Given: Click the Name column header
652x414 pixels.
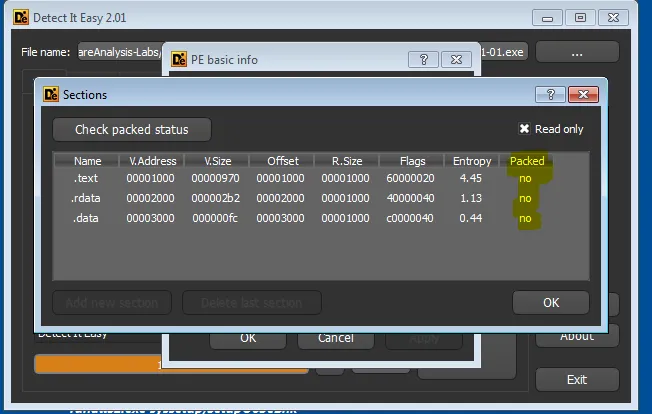Looking at the screenshot, I should pyautogui.click(x=87, y=161).
